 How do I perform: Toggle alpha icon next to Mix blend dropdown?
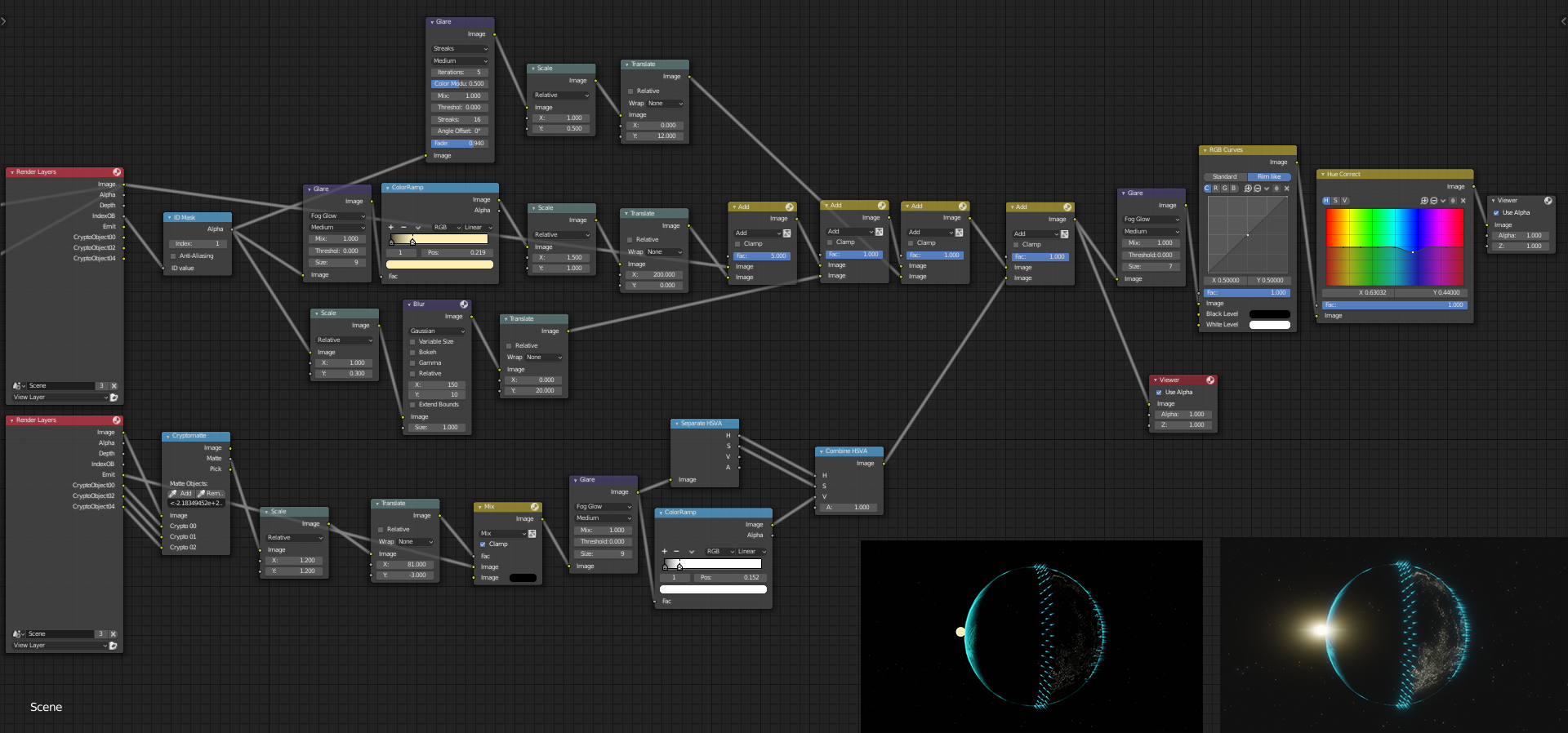coord(532,534)
